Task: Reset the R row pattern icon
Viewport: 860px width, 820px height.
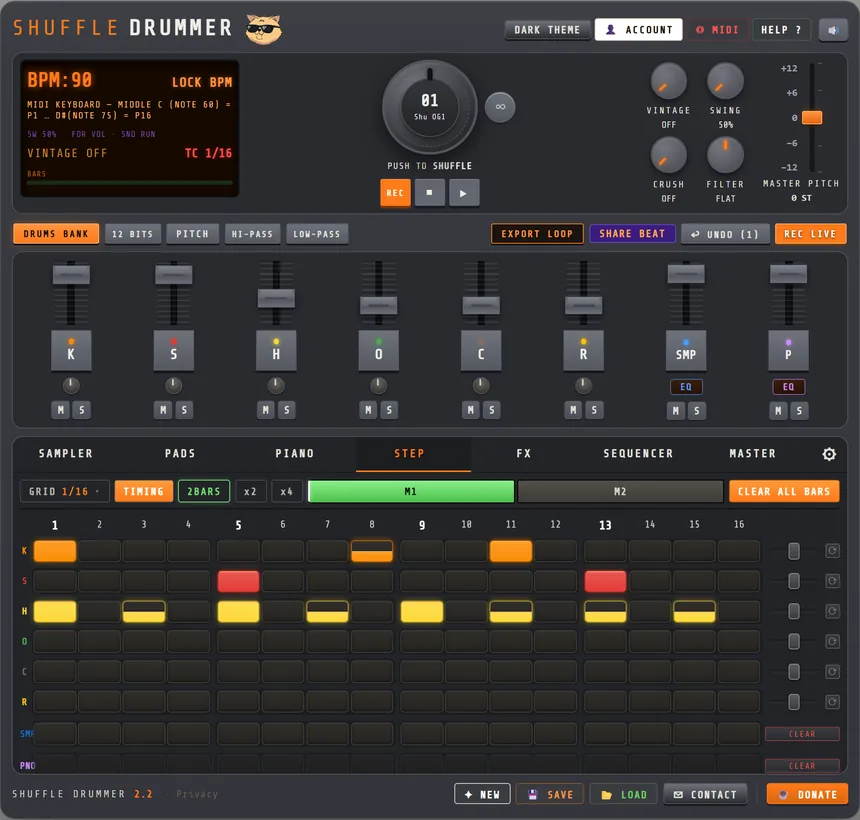Action: (832, 702)
